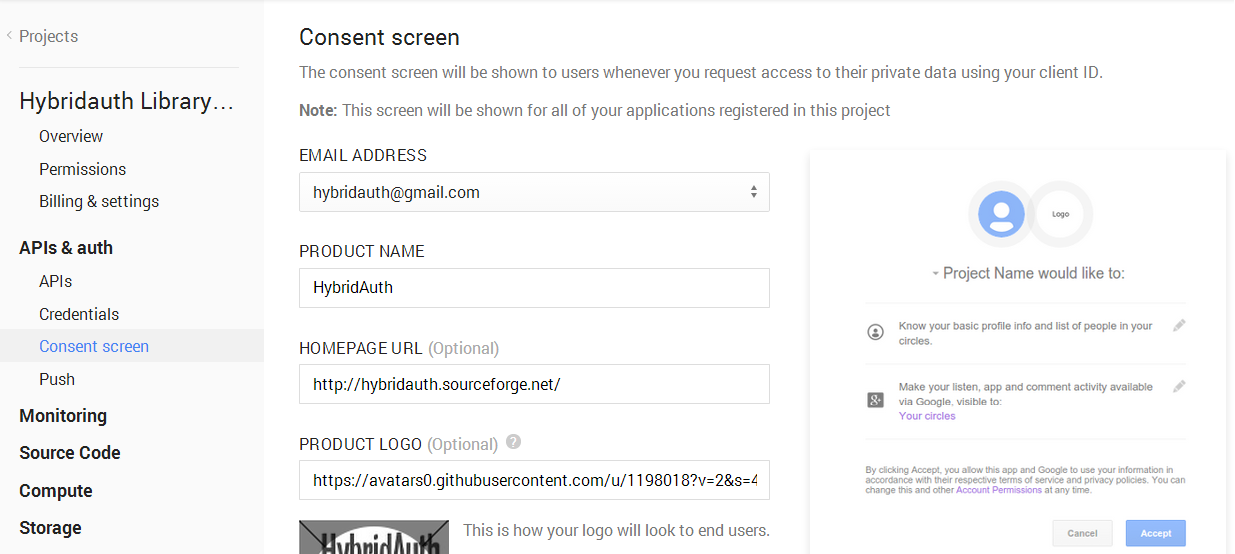
Task: Open the Account Permissions link
Action: coord(999,491)
